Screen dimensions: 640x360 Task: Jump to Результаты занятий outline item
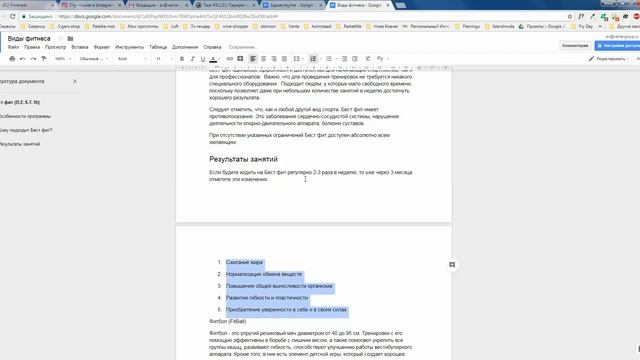20,144
